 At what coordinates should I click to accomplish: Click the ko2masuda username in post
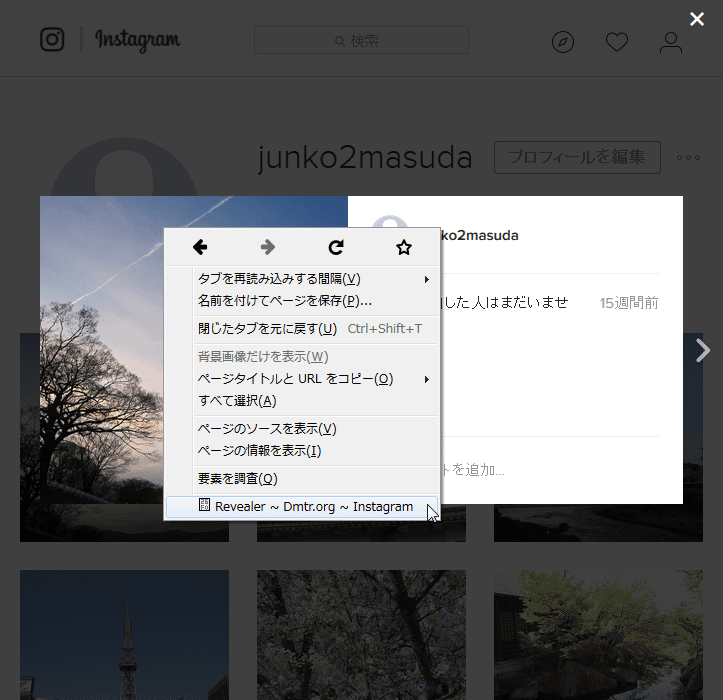tap(480, 236)
